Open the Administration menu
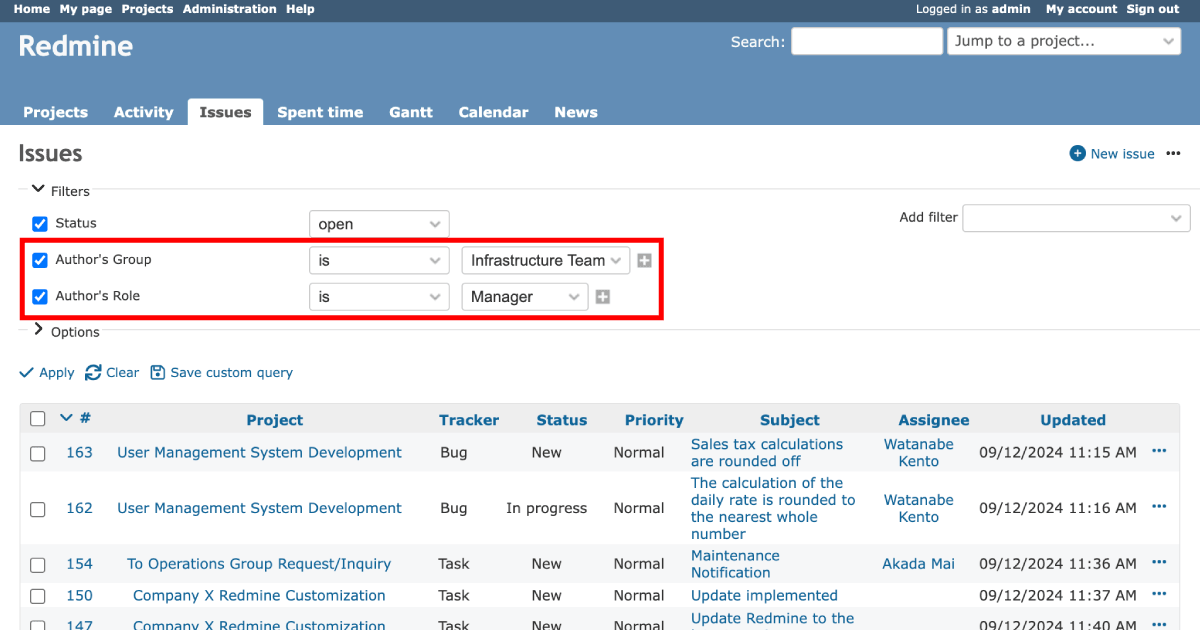The image size is (1200, 630). [x=229, y=9]
